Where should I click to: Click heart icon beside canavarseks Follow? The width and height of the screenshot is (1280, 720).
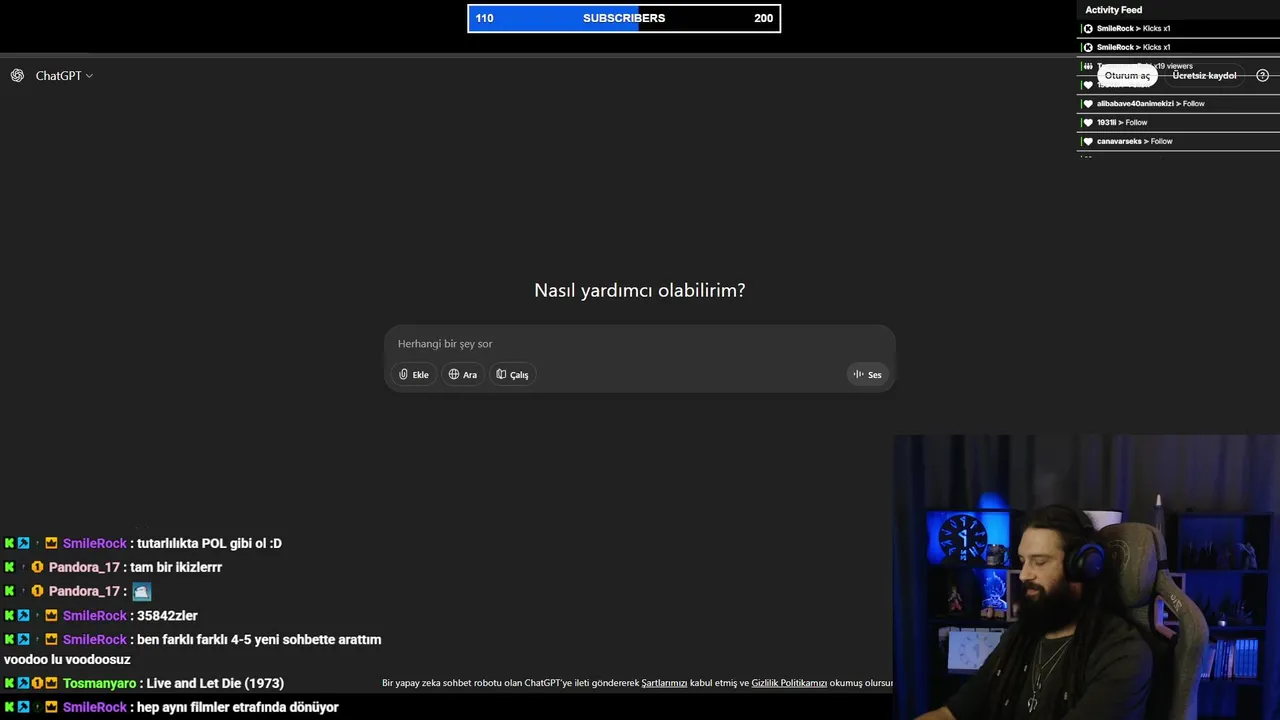pyautogui.click(x=1088, y=142)
